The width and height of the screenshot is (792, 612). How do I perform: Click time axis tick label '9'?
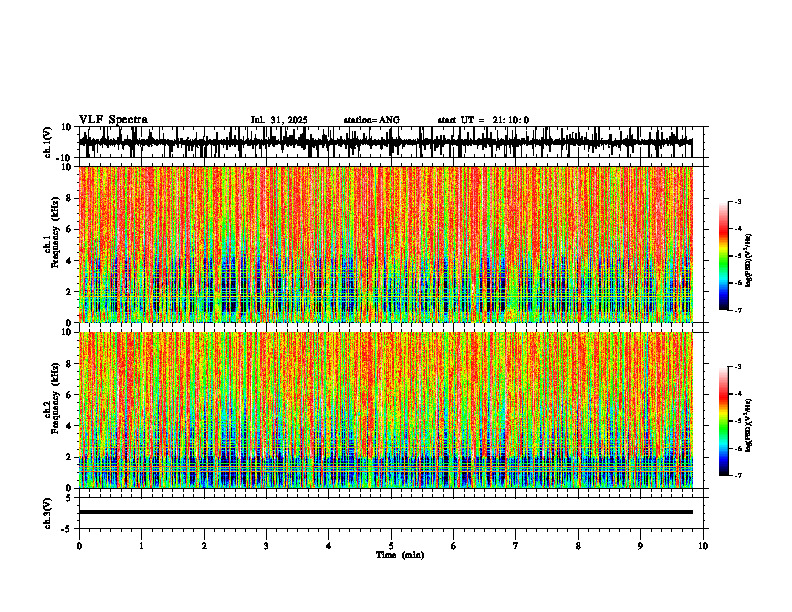pos(640,546)
